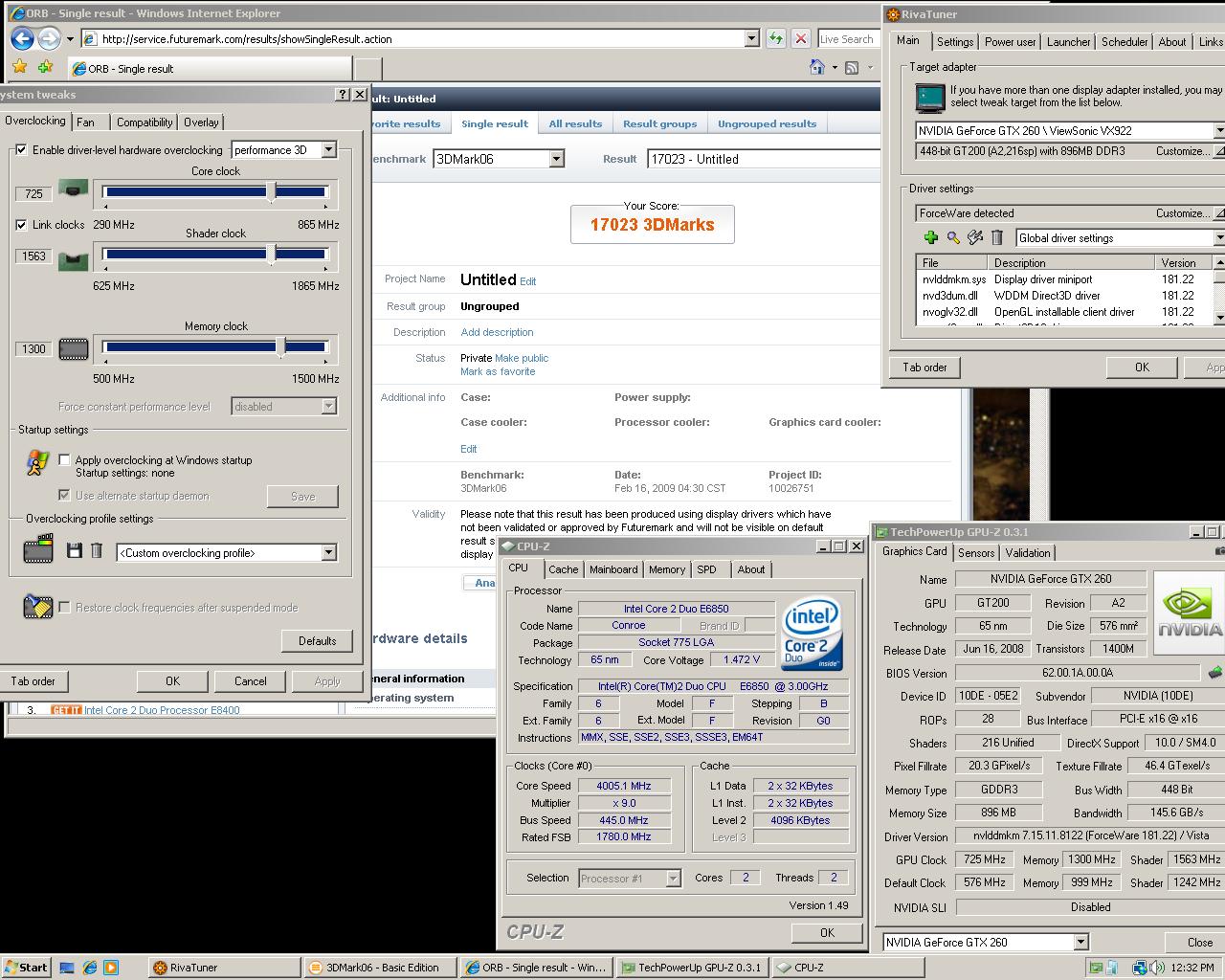Click the IE back navigation arrow
This screenshot has width=1225, height=980.
tap(22, 38)
